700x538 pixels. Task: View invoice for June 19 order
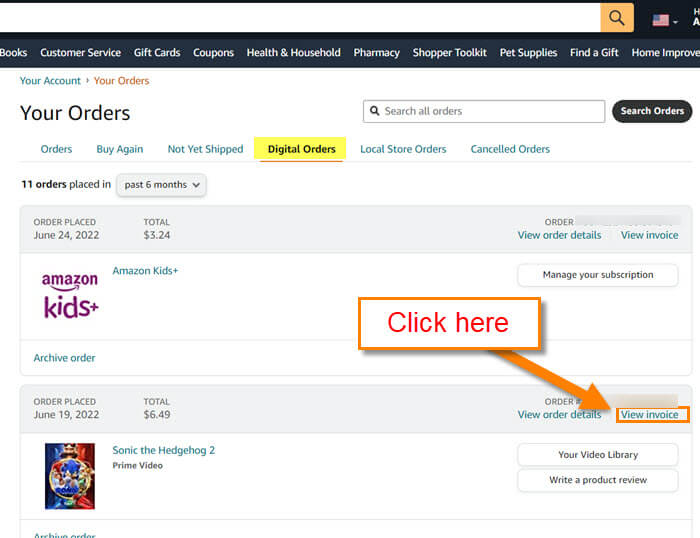650,415
